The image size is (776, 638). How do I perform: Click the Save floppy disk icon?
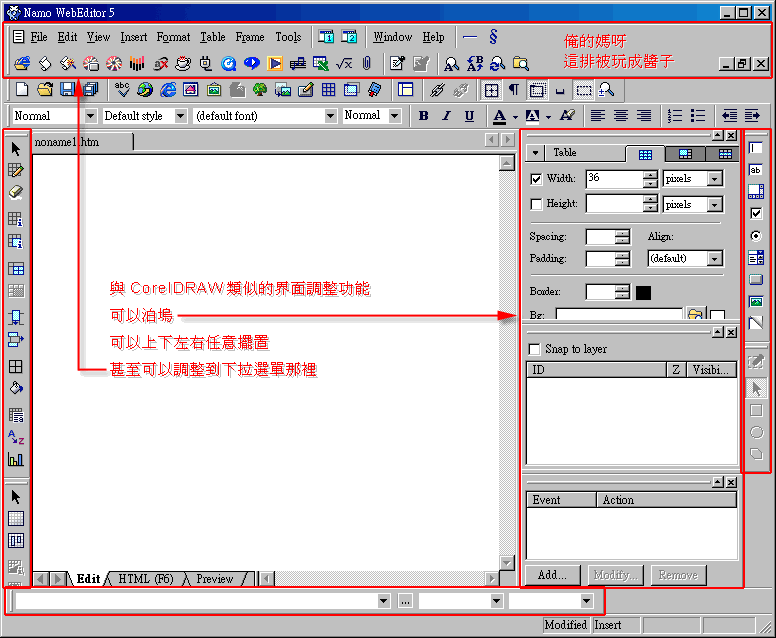coord(67,90)
